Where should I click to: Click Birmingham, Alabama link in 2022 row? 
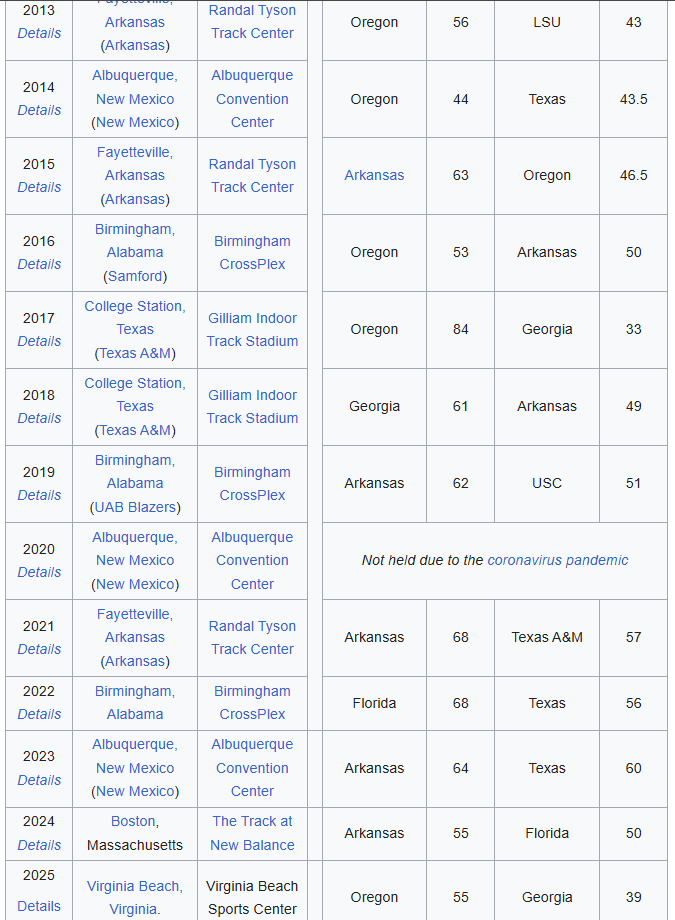point(135,703)
